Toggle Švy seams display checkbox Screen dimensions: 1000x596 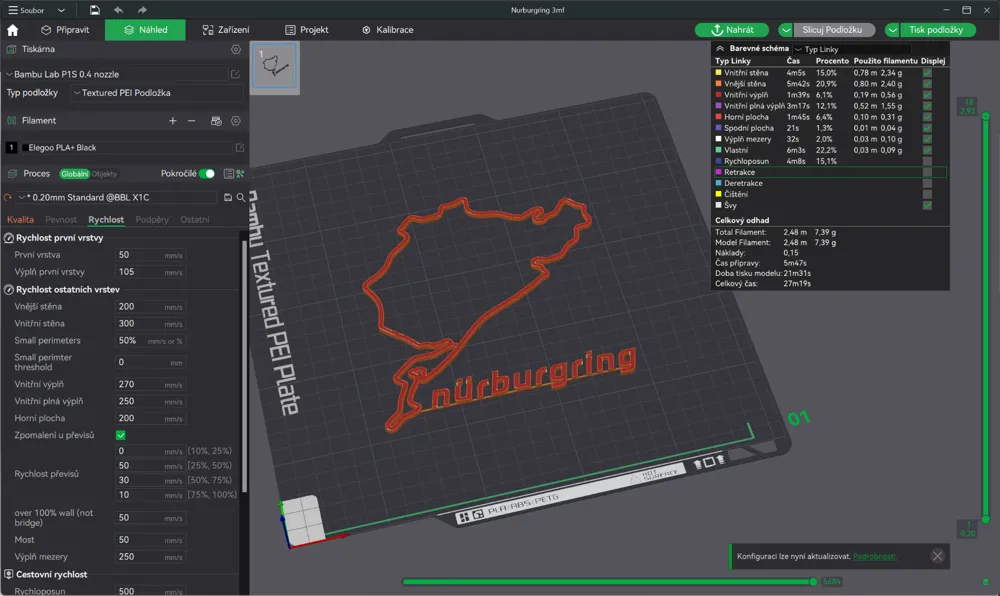point(927,205)
